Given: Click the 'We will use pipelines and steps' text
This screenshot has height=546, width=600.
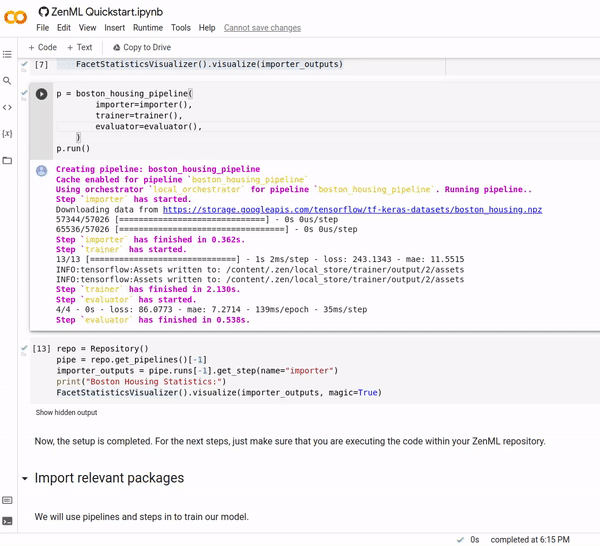Looking at the screenshot, I should click(x=142, y=517).
